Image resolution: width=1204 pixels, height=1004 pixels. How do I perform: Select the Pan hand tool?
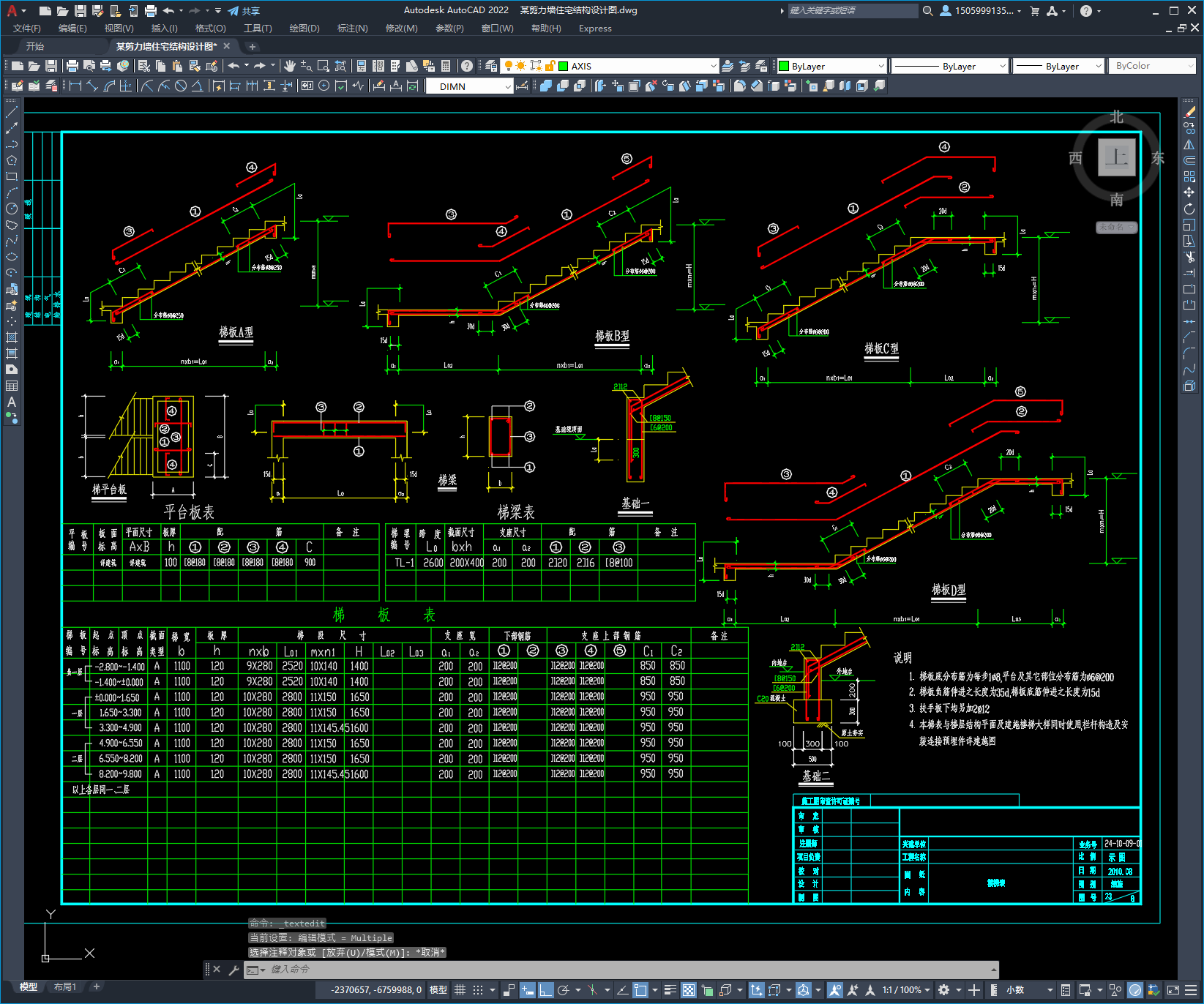coord(290,66)
